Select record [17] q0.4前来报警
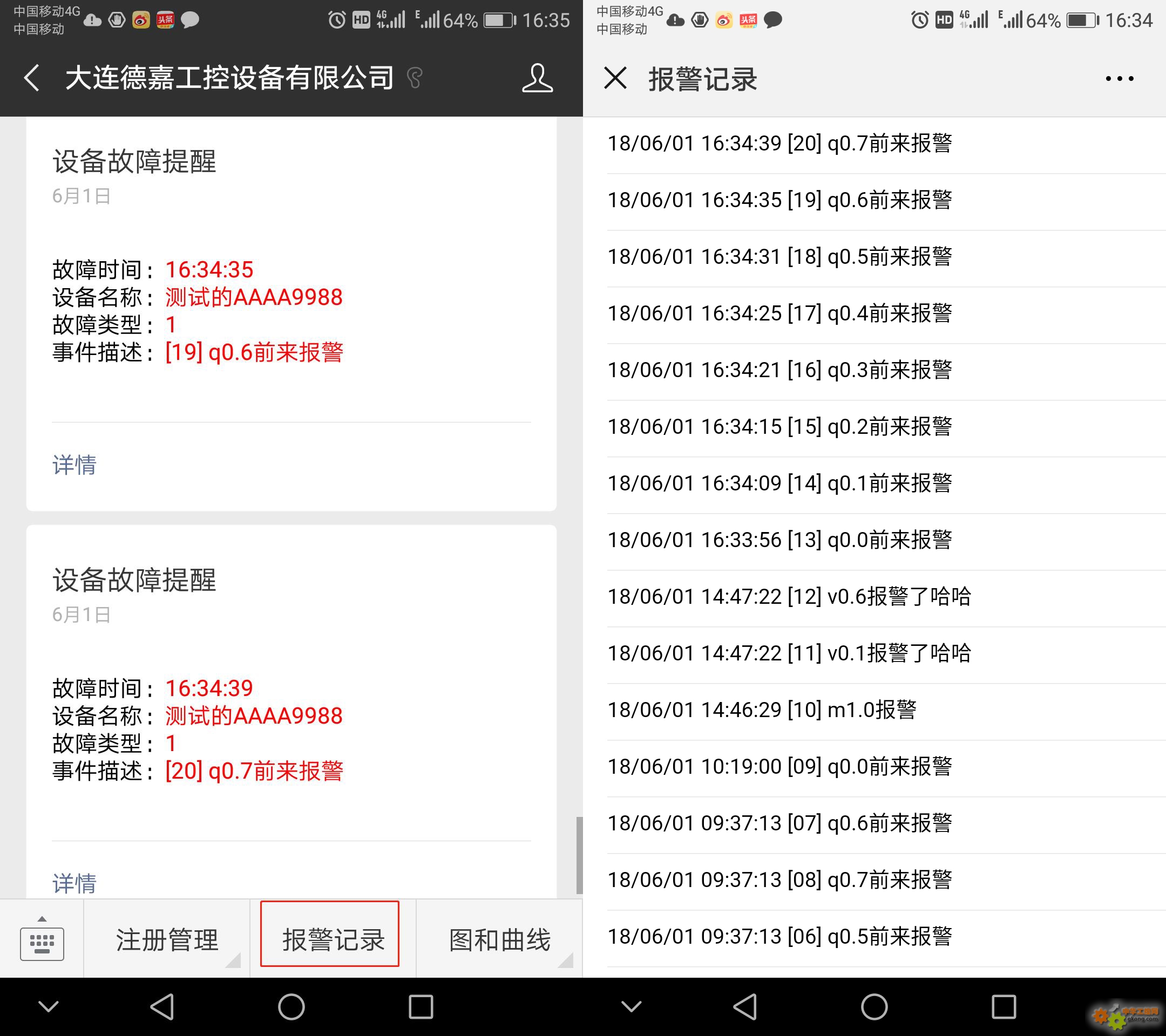1166x1036 pixels. pyautogui.click(x=875, y=313)
